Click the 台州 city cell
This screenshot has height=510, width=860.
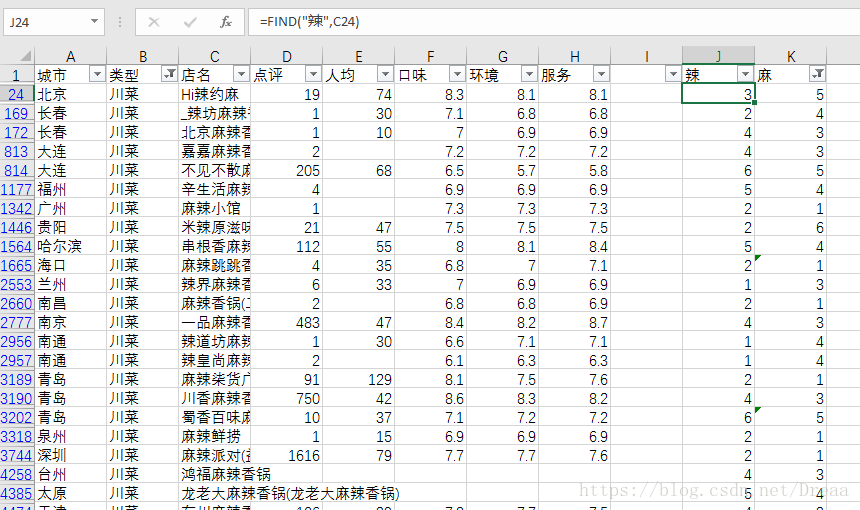point(71,474)
